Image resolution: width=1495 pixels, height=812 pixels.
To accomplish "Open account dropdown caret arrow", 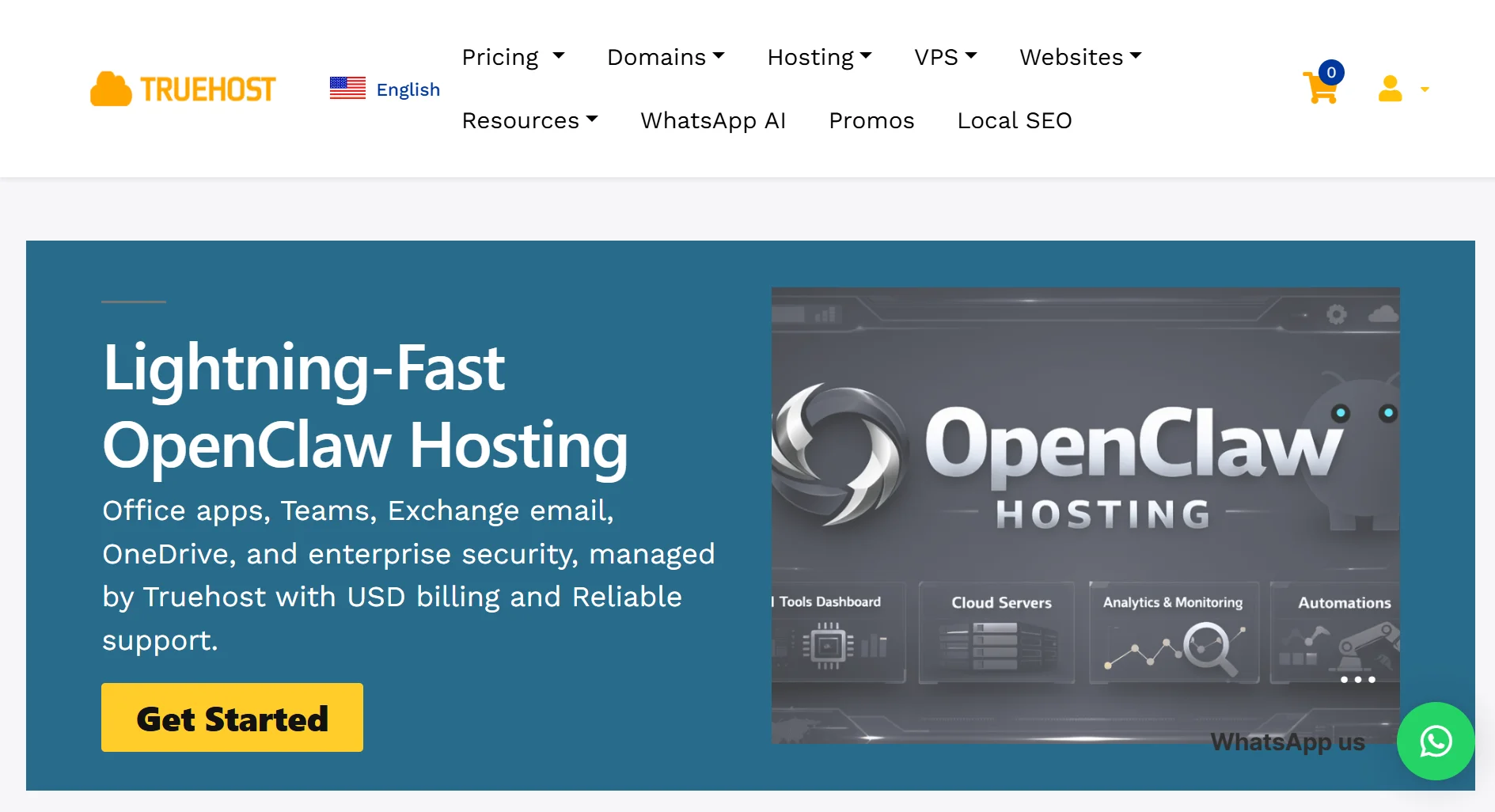I will pos(1425,89).
